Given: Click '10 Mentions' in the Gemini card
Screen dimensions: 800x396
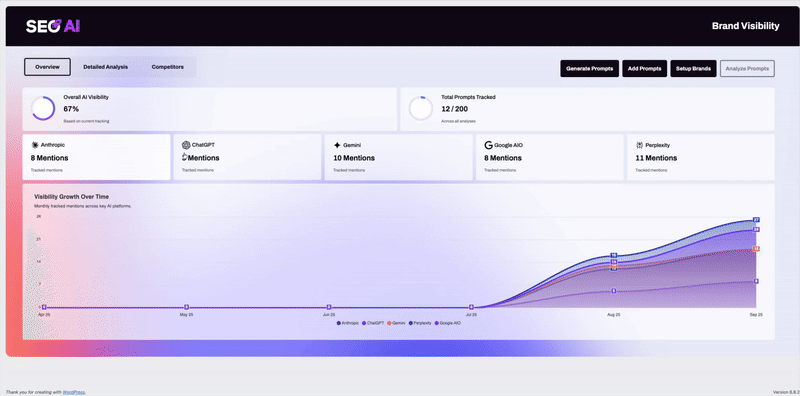Looking at the screenshot, I should point(354,158).
